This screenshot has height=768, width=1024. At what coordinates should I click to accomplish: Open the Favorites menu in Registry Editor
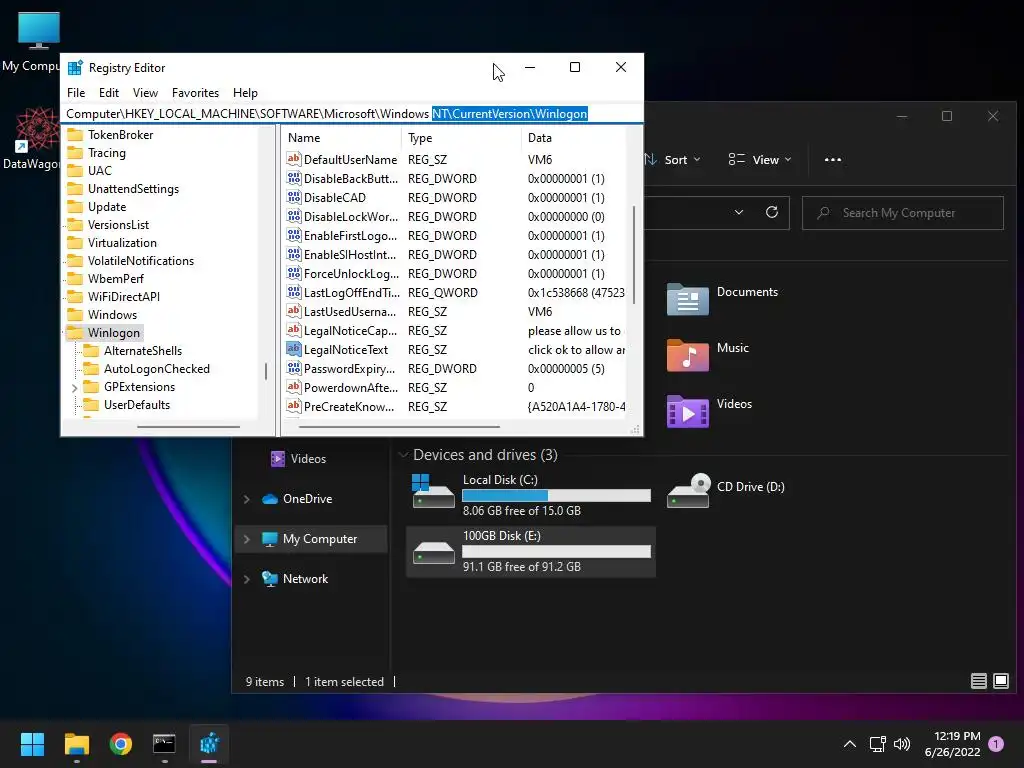195,93
